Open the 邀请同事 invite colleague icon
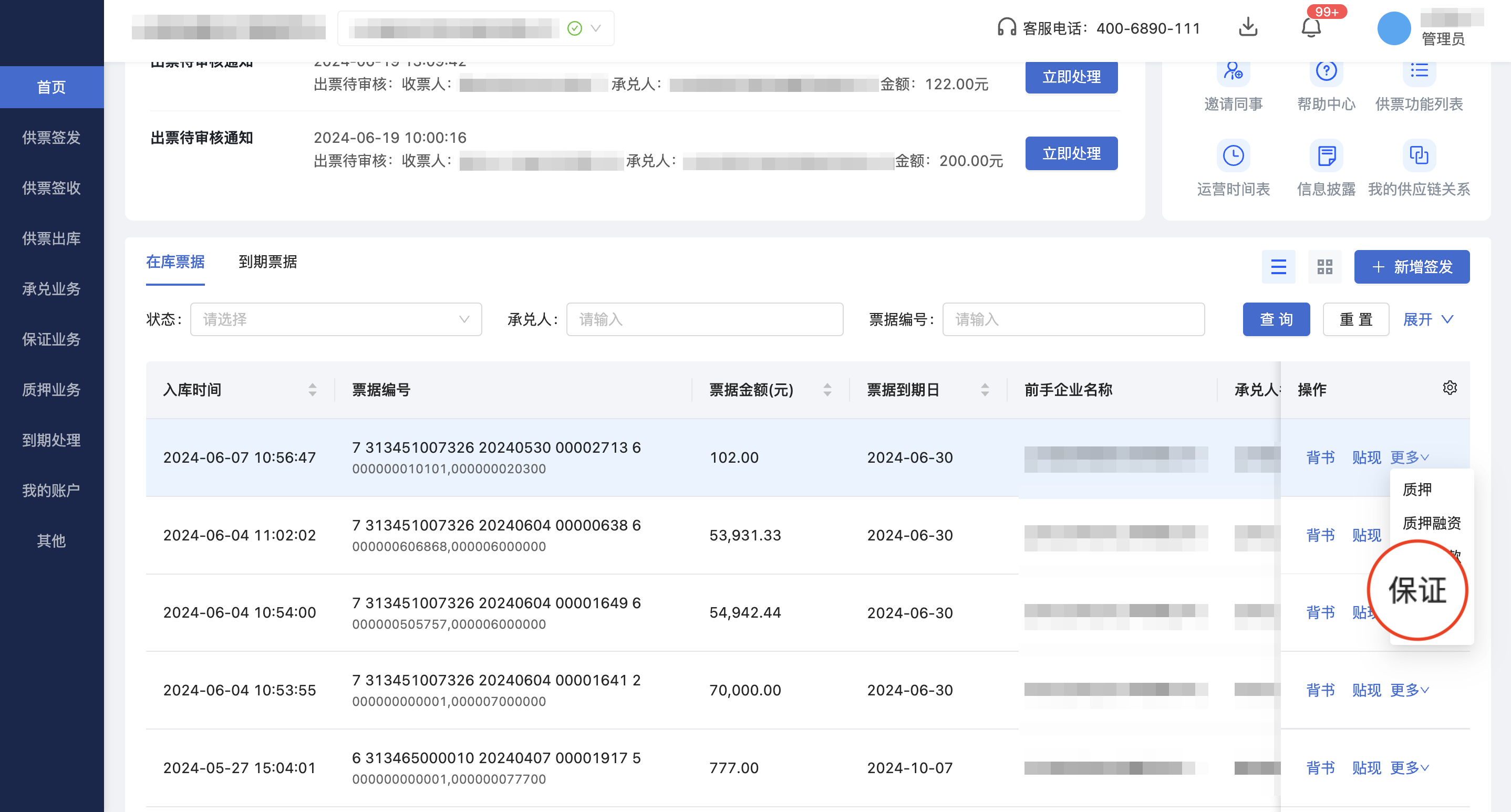Image resolution: width=1511 pixels, height=812 pixels. (x=1234, y=74)
